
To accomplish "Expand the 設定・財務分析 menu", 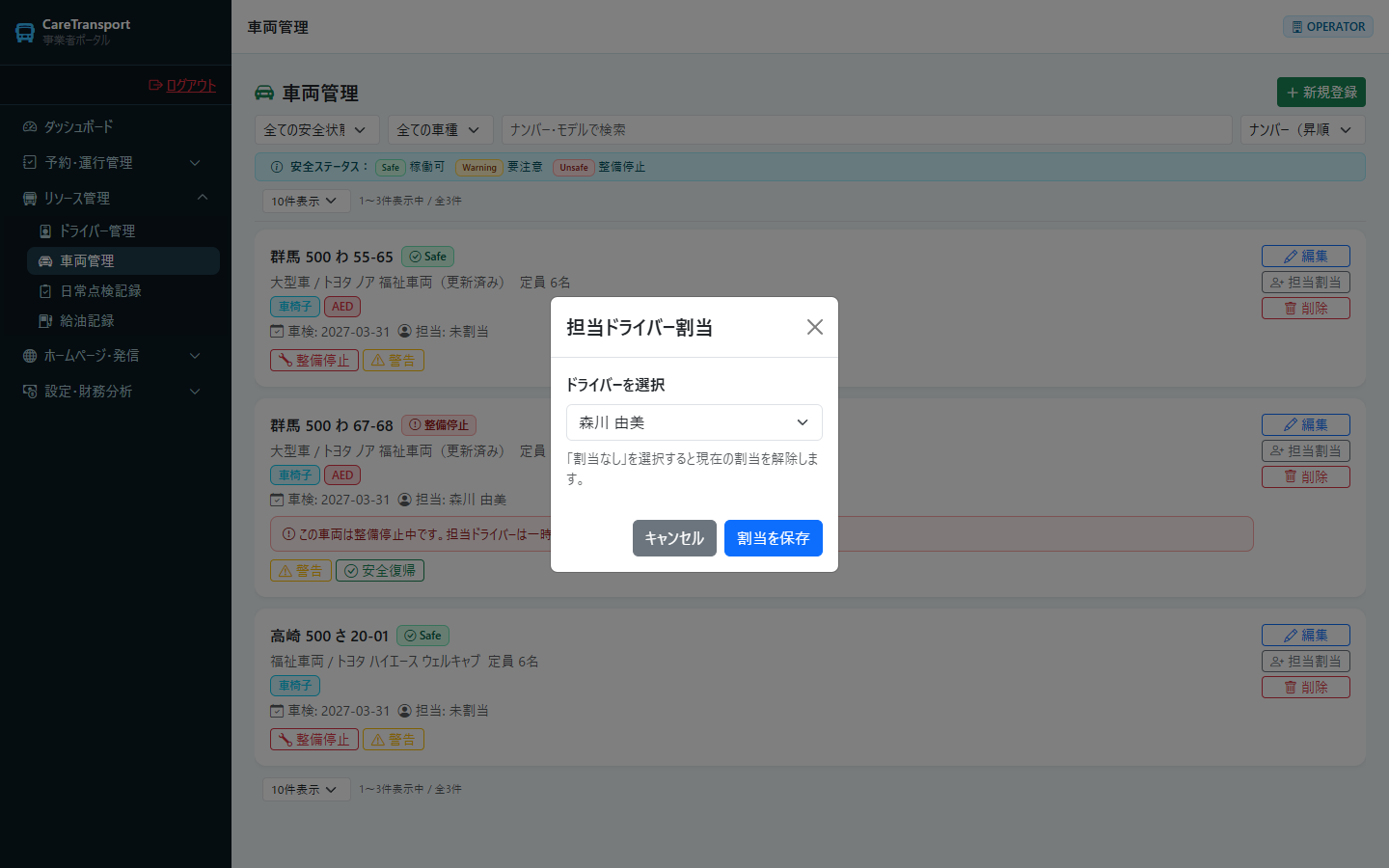I will [116, 391].
